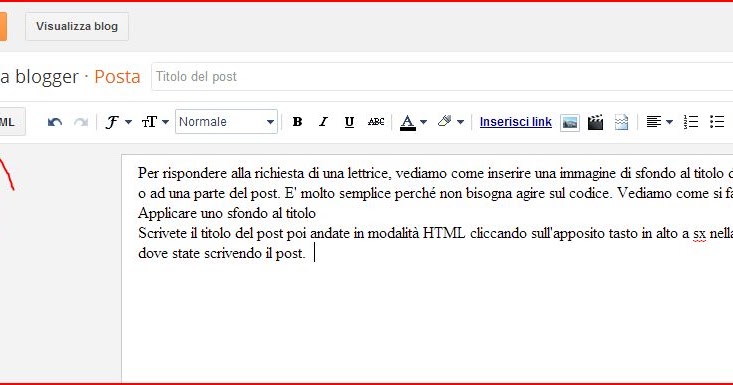Click the insert jump break icon
The image size is (733, 385).
pyautogui.click(x=621, y=122)
